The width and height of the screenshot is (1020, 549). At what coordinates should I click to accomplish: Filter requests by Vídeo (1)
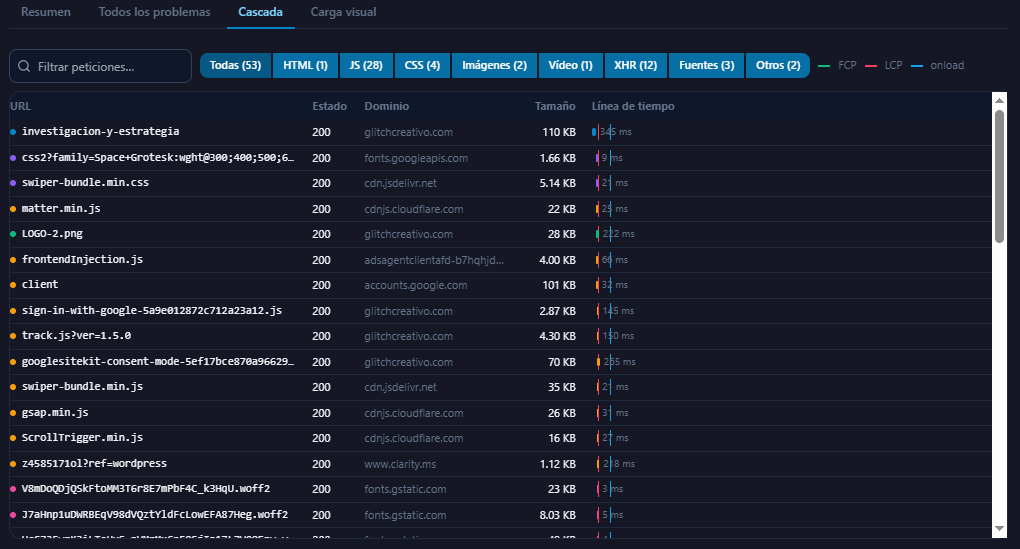[x=570, y=66]
